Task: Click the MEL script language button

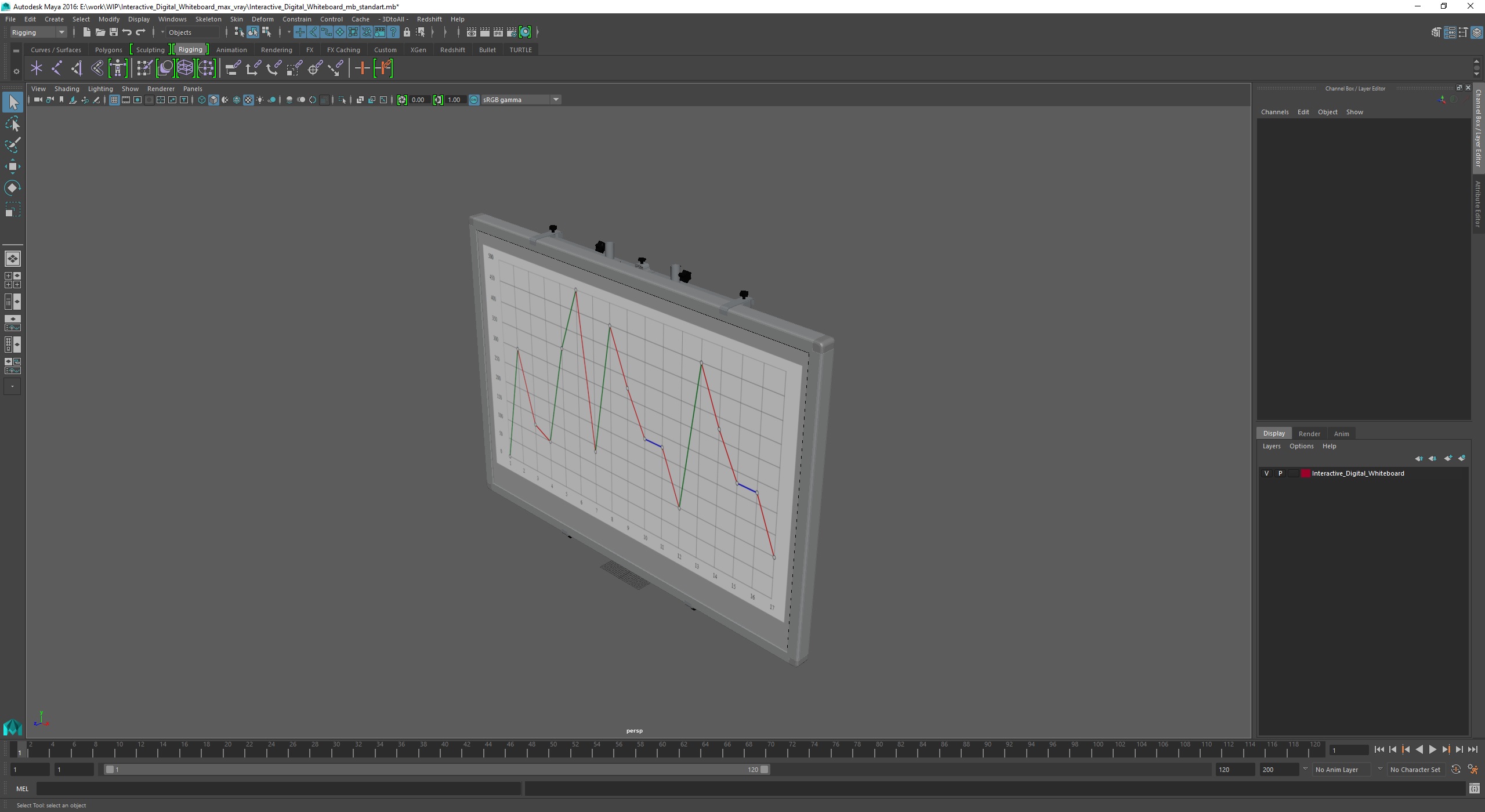Action: (22, 789)
